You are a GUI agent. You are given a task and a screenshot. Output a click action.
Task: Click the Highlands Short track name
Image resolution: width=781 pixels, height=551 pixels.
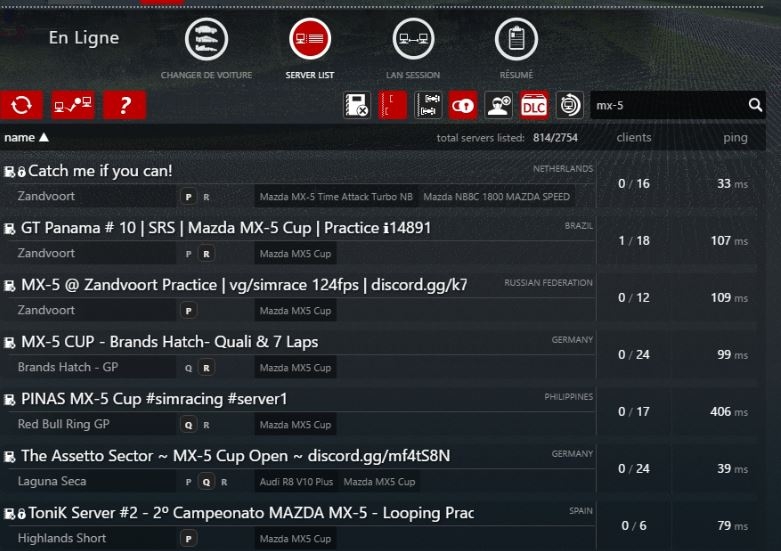click(x=62, y=538)
